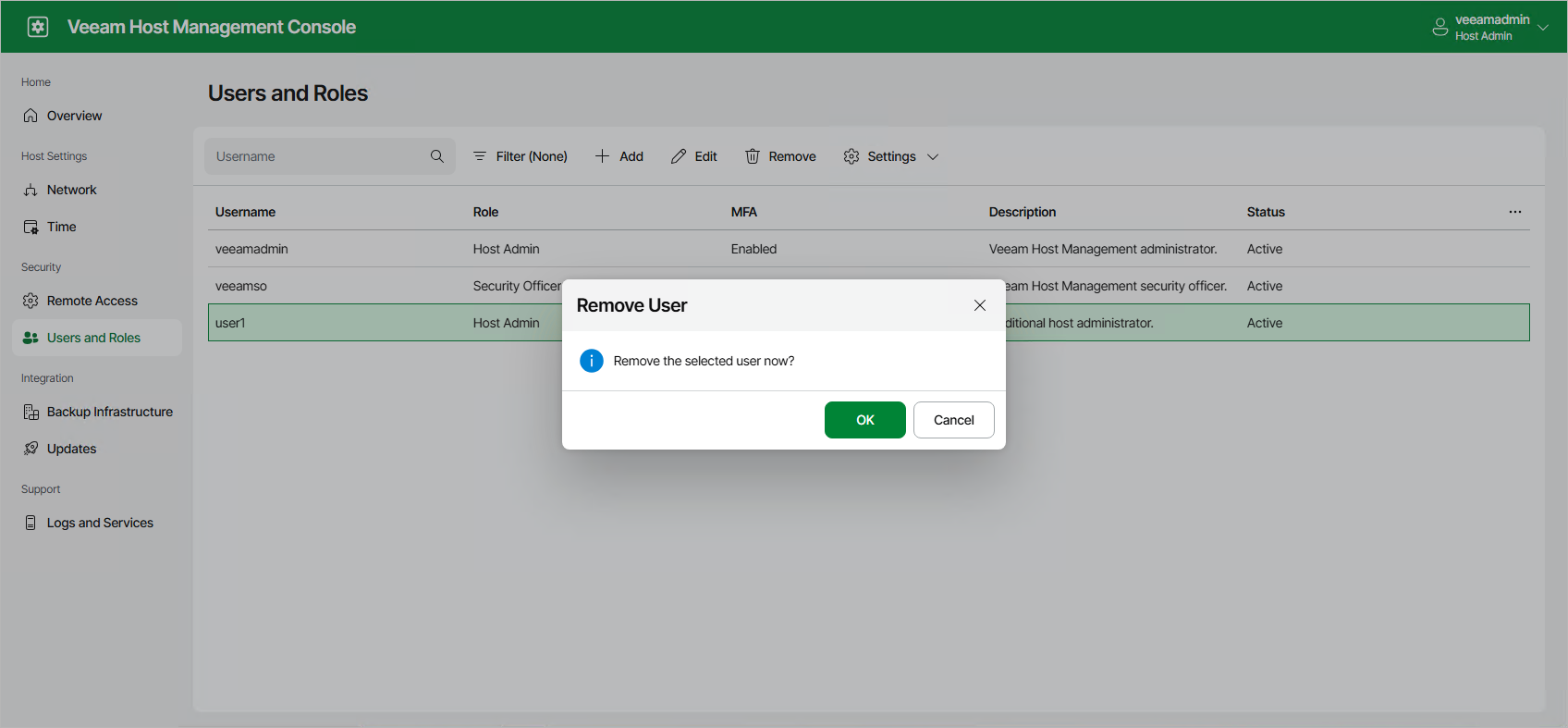Click the search magnifier icon
This screenshot has width=1568, height=728.
click(x=437, y=156)
